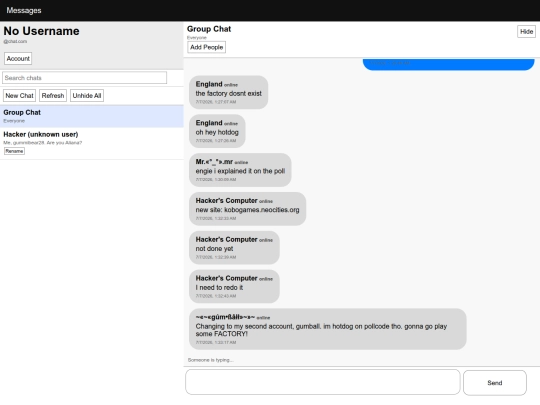Click 'Me, gummibear28' chat preview text
Viewport: 540px width, 405px height.
click(x=43, y=143)
